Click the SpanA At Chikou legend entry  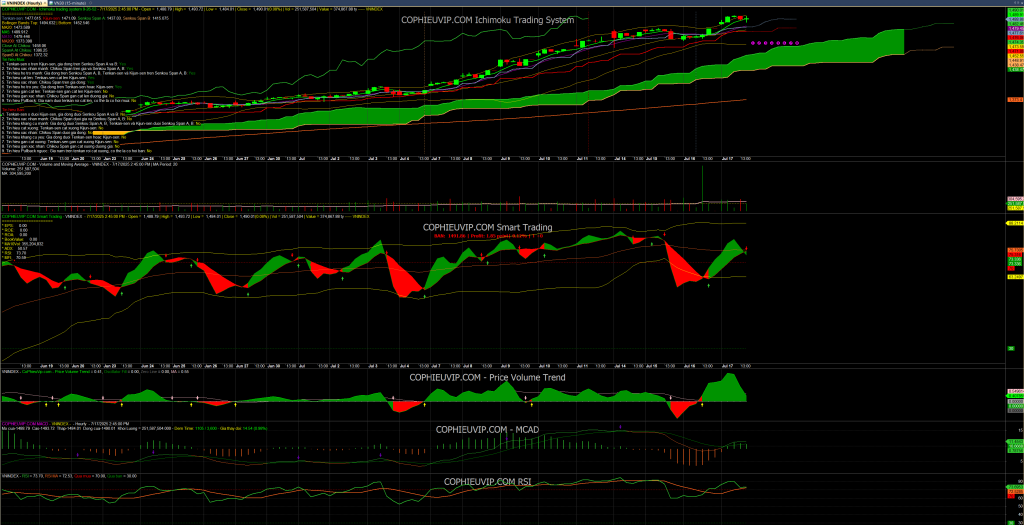tap(25, 50)
